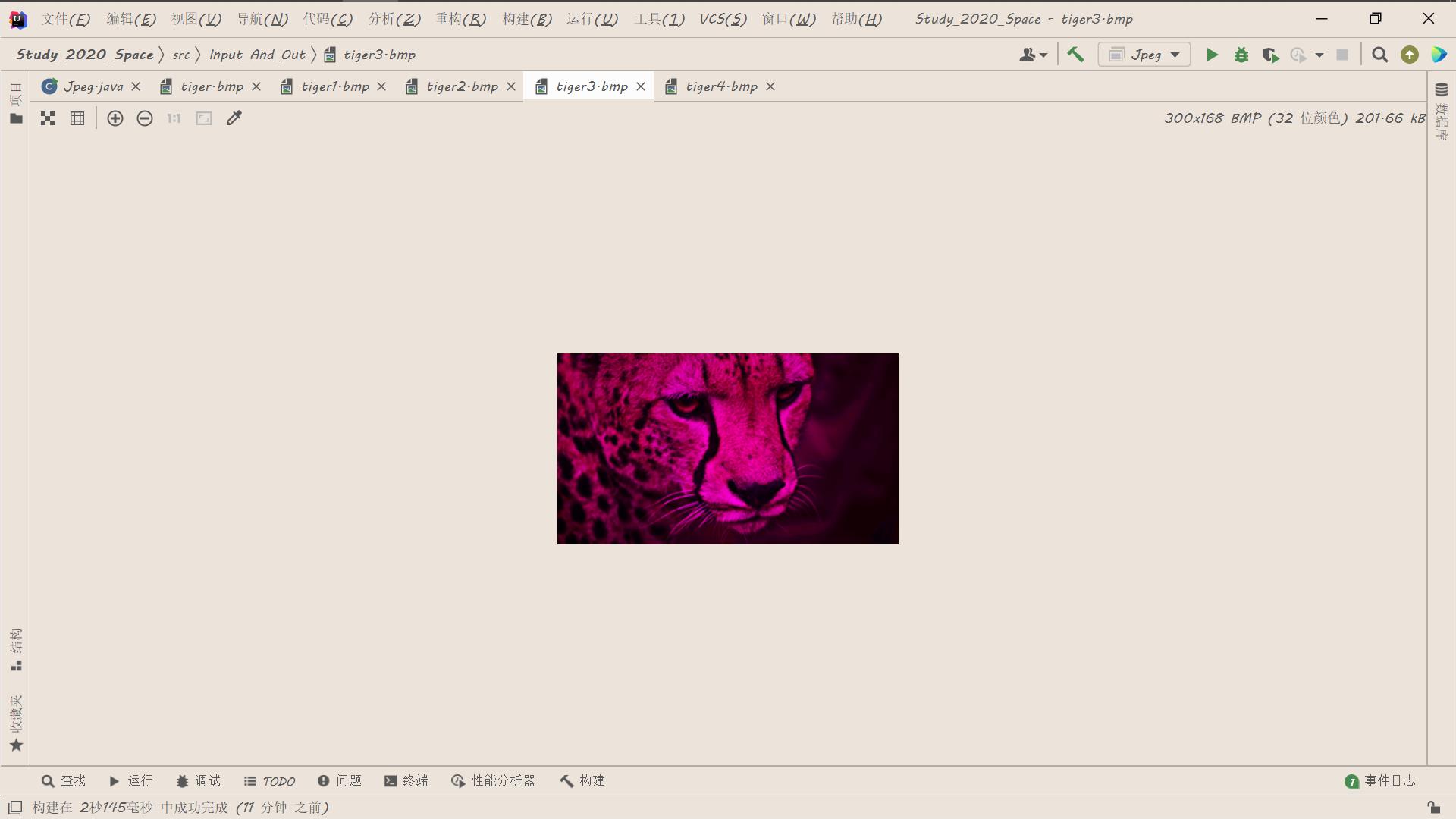
Task: Start debugging with the bug icon
Action: click(1241, 55)
